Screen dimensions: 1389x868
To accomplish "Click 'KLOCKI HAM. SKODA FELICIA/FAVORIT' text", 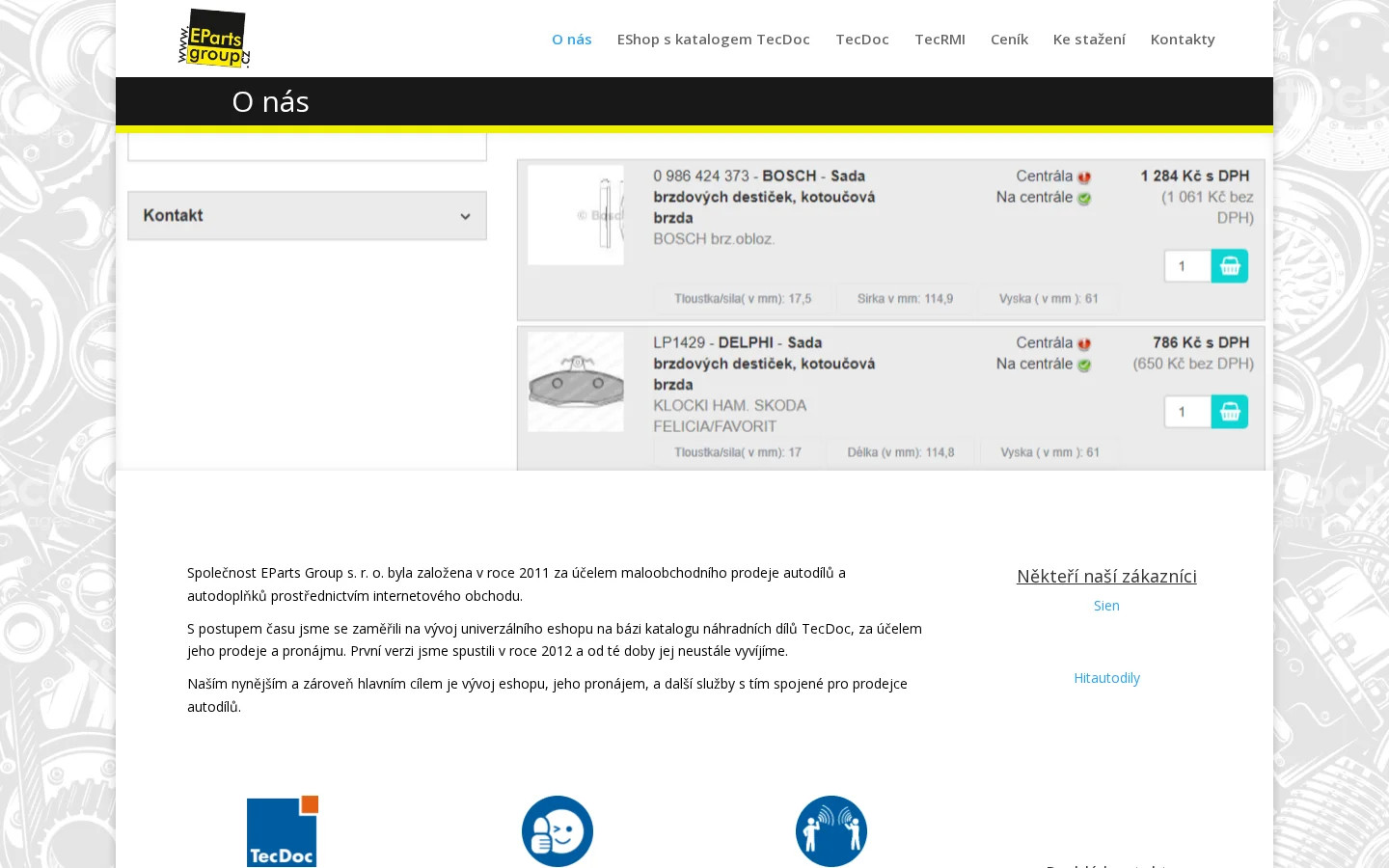I will tap(730, 416).
